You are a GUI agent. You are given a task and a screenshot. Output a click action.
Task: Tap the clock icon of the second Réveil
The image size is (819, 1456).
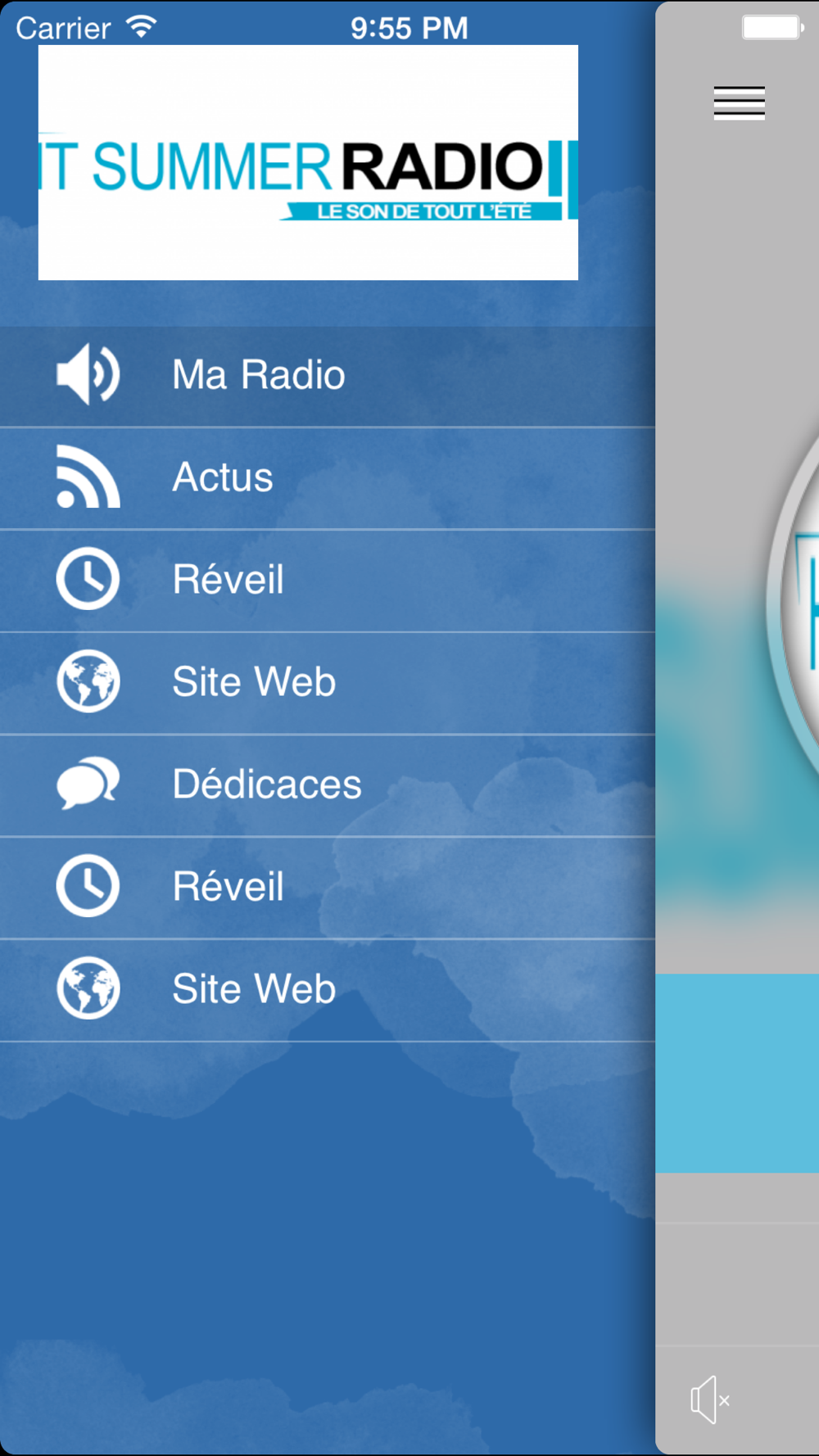(88, 886)
